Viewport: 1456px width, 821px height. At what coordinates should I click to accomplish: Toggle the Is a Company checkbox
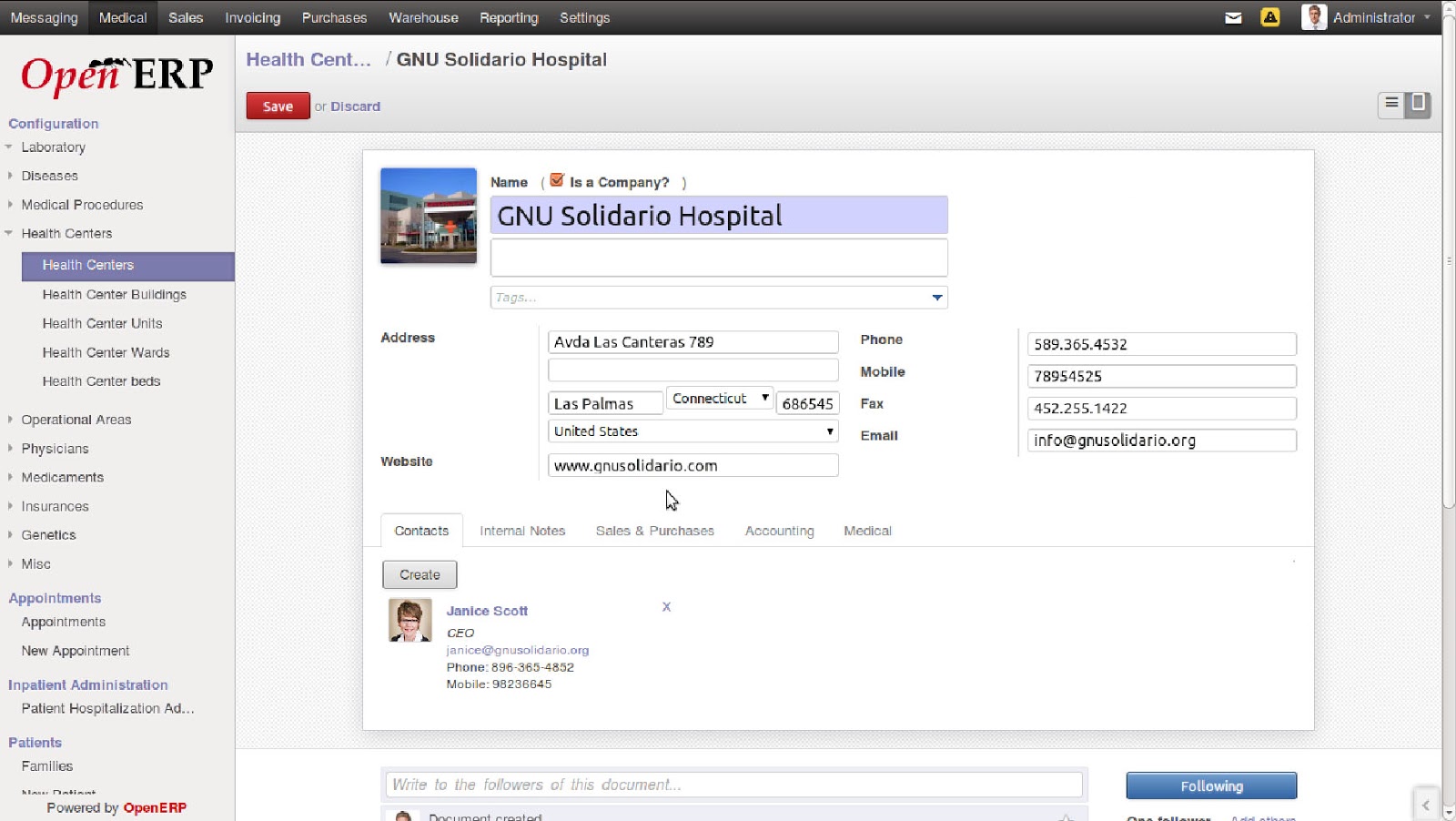point(557,180)
